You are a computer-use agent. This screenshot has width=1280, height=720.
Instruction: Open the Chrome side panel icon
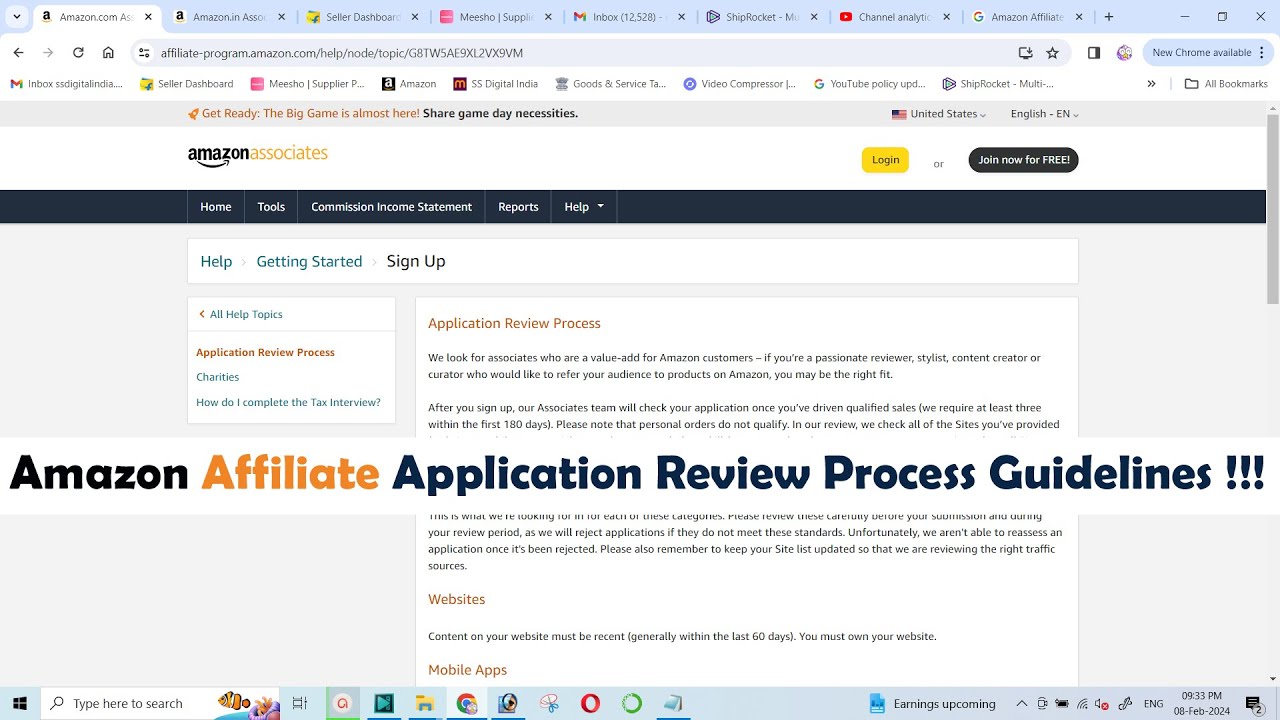1094,53
